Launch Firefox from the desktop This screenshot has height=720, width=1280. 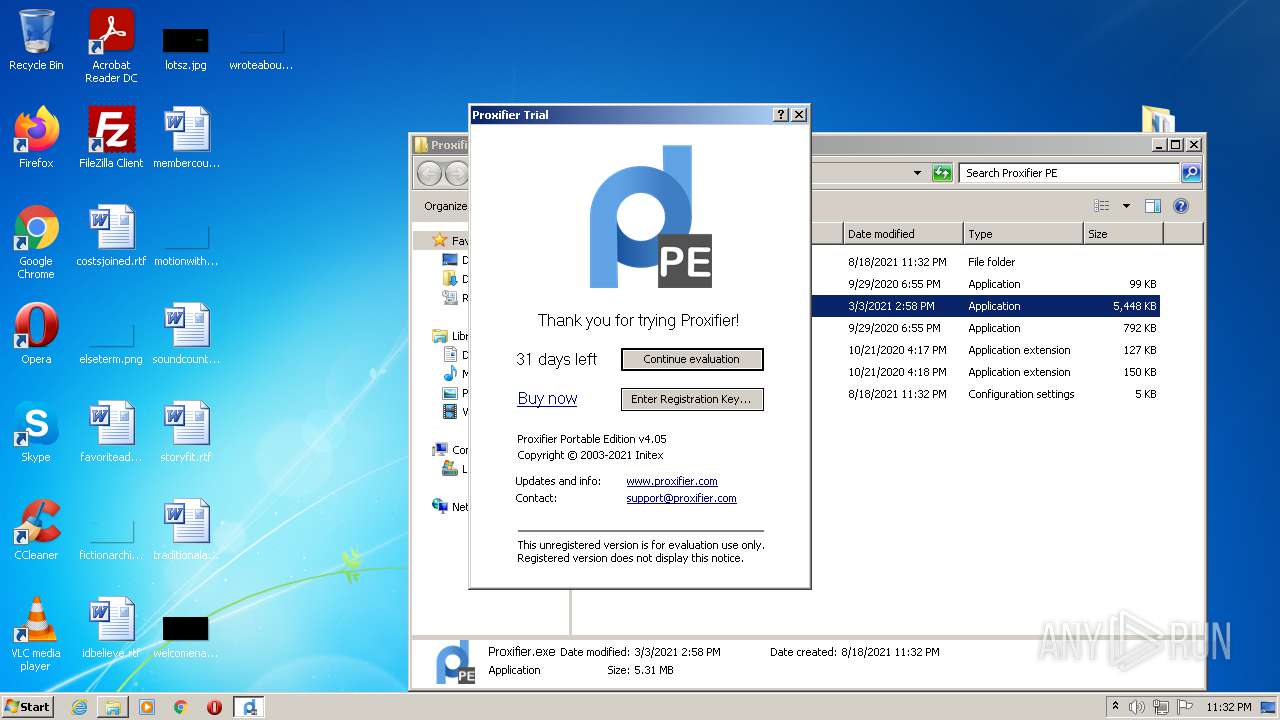[36, 138]
